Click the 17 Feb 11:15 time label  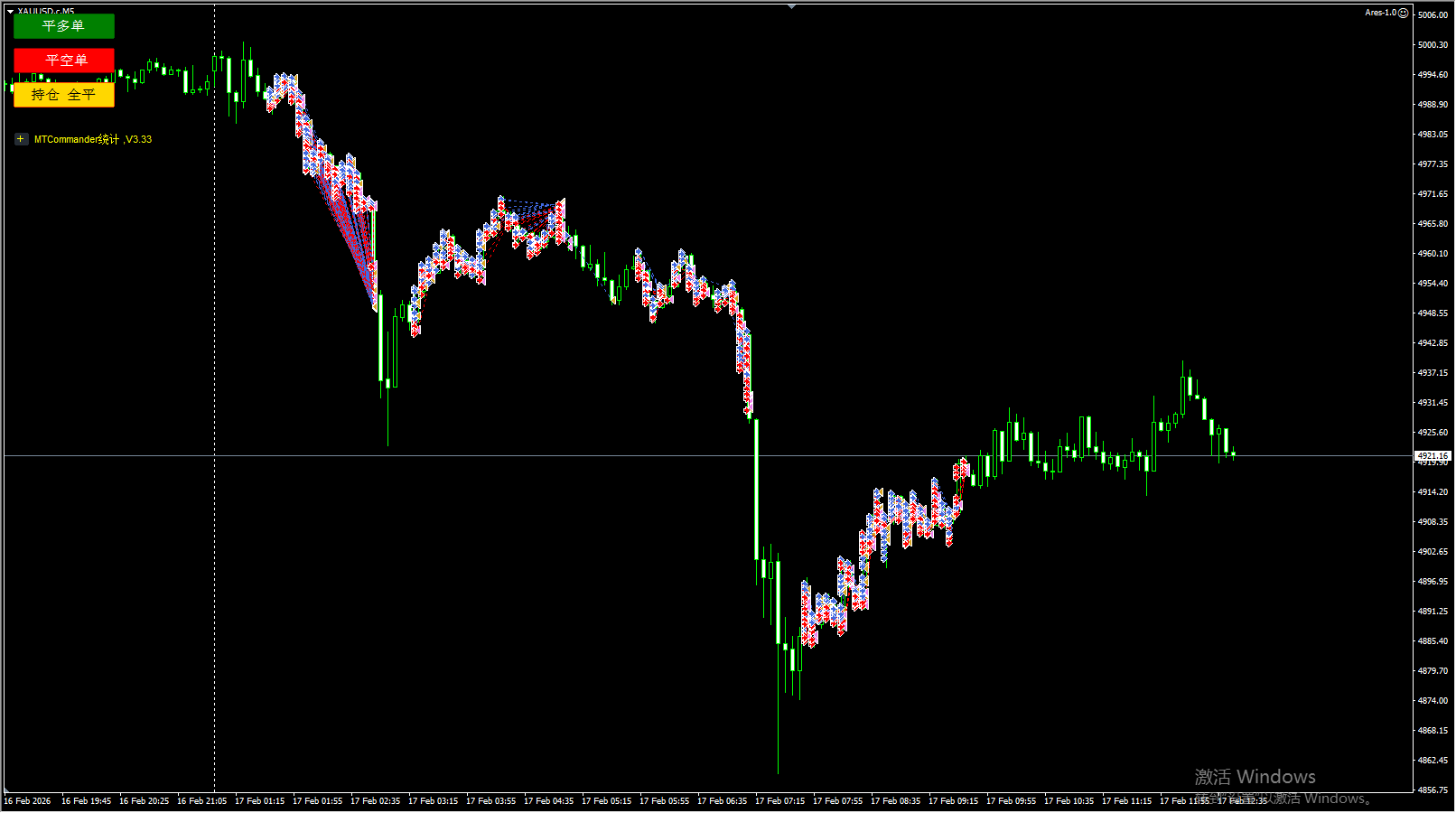[1127, 801]
